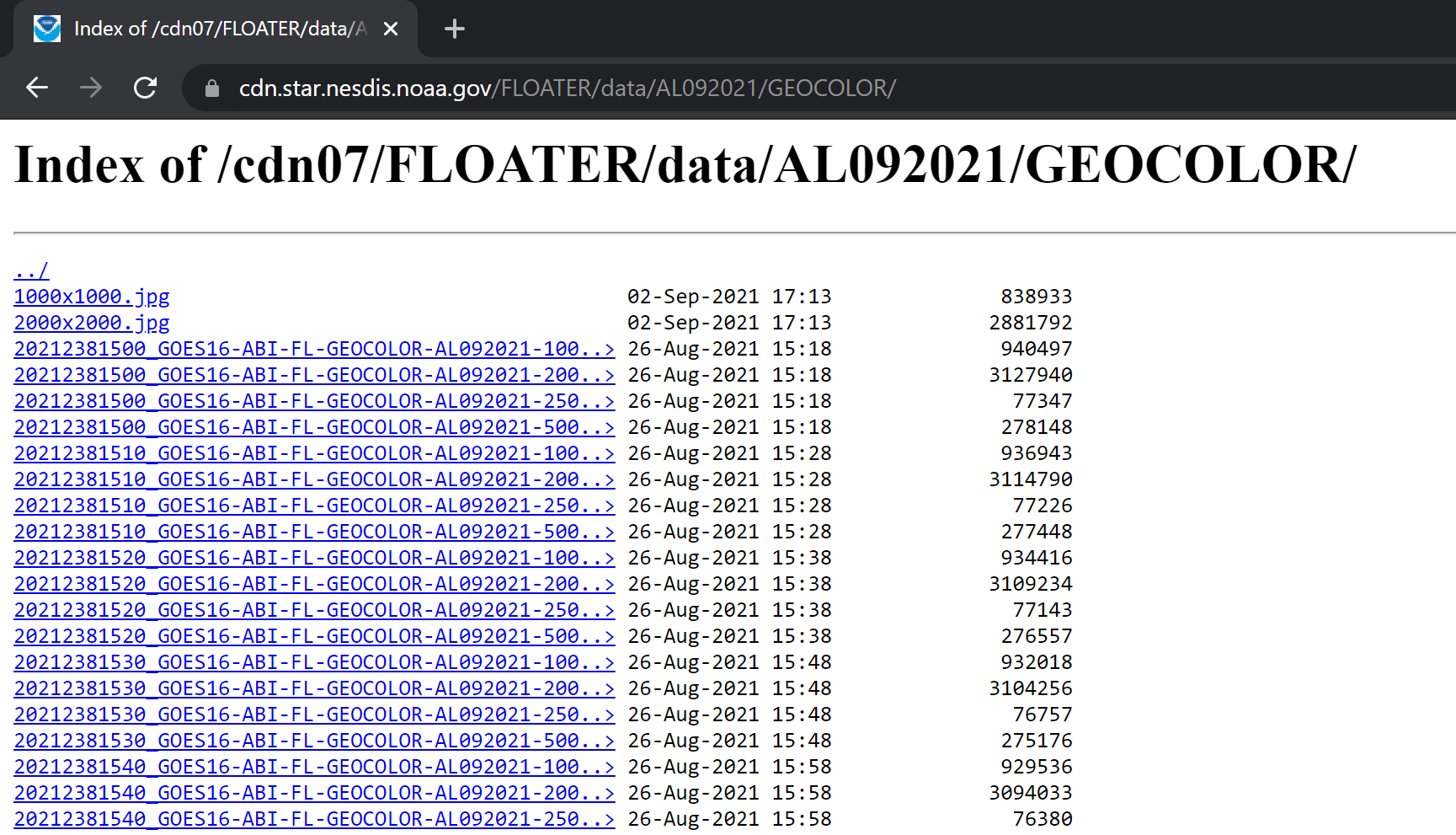Open the 2000x2000.jpg file link
1456x835 pixels.
click(92, 323)
